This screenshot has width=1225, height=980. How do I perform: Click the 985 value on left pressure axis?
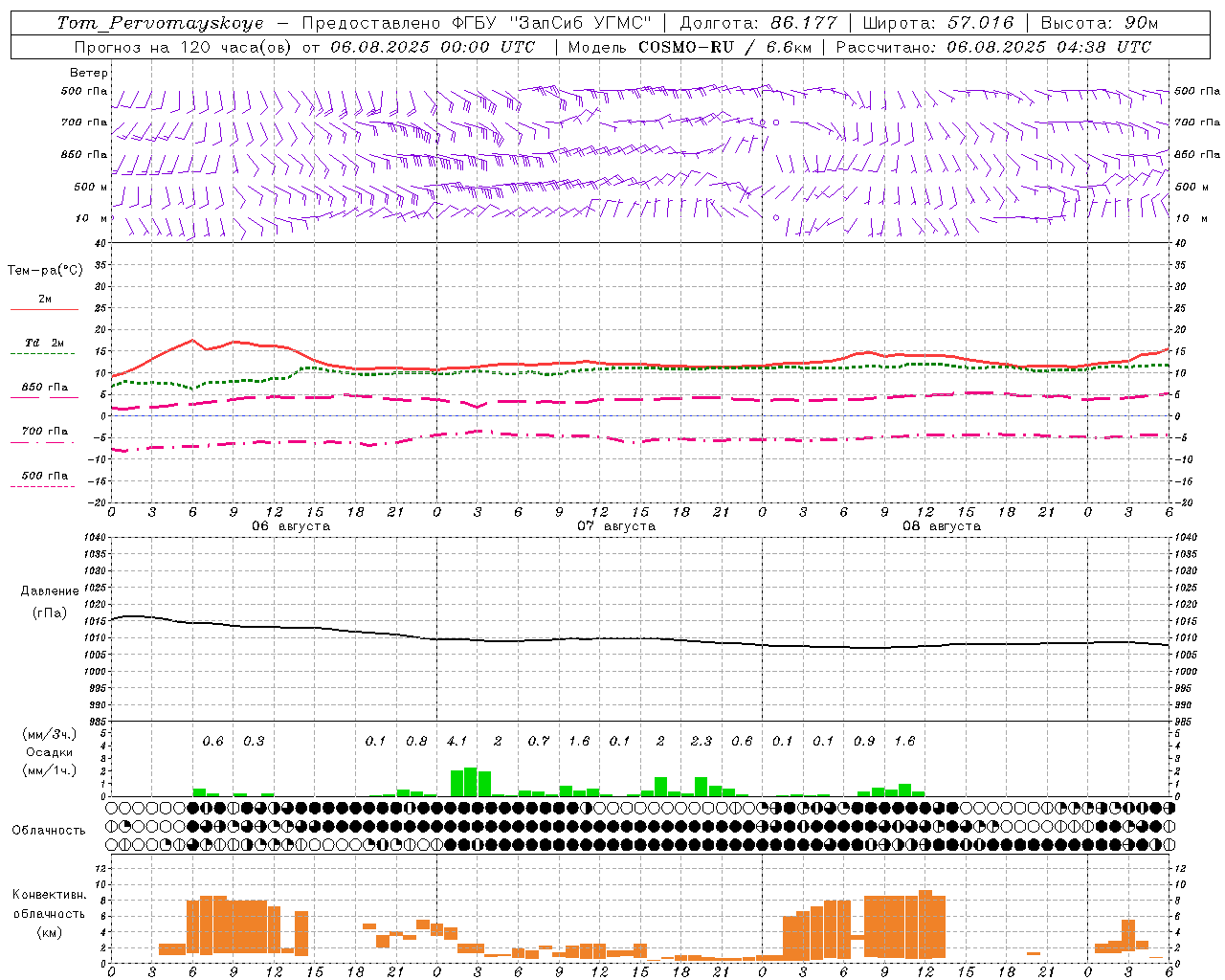[x=97, y=722]
